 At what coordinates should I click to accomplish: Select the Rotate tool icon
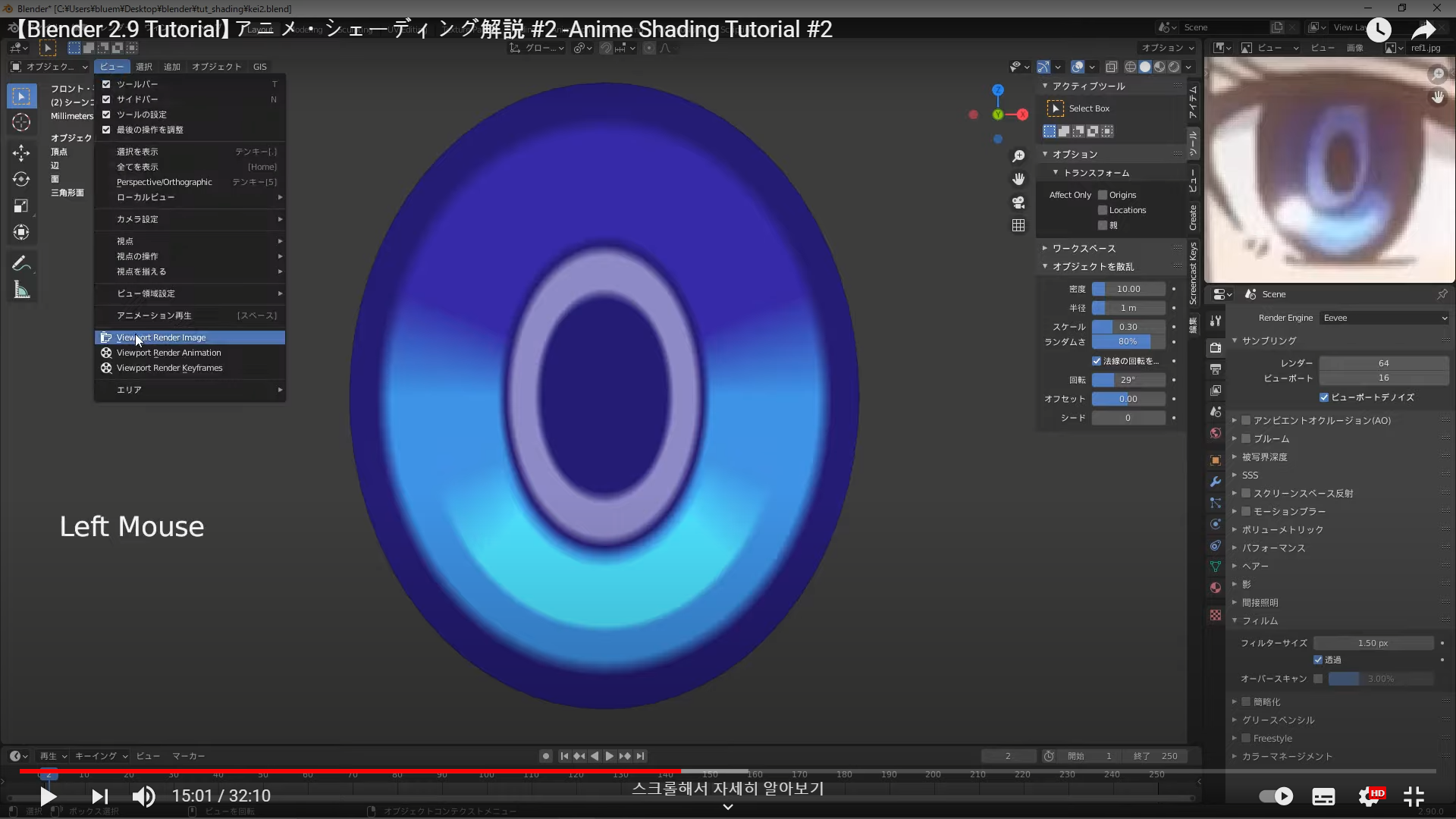pyautogui.click(x=21, y=179)
